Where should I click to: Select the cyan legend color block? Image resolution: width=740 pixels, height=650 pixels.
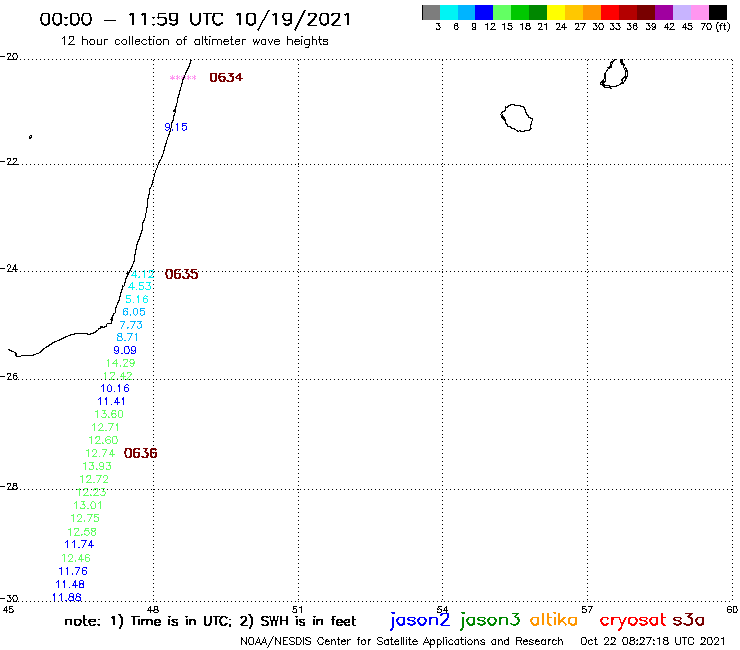(449, 12)
